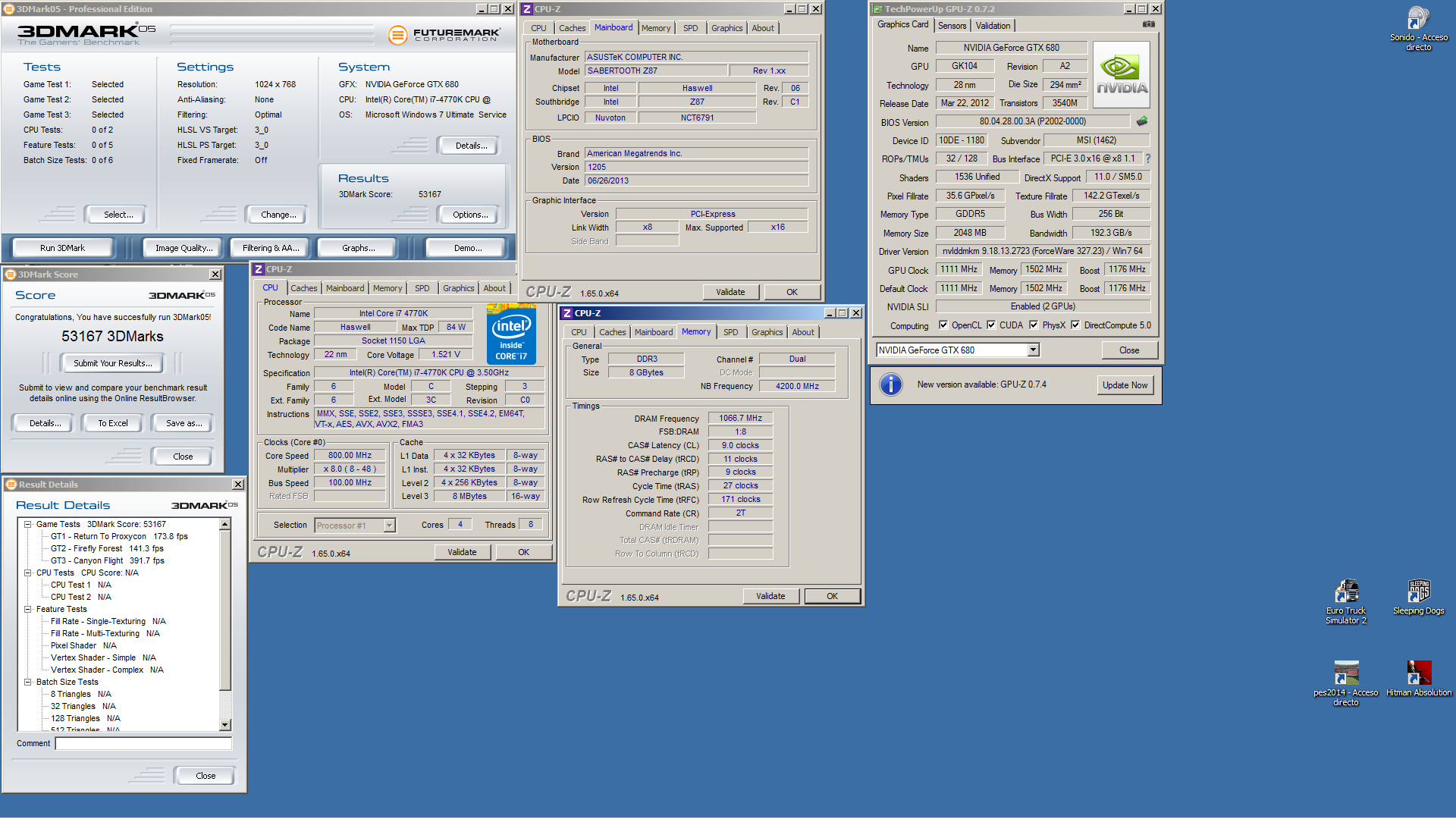
Task: Open Sonido desktop shortcut icon
Action: [1418, 20]
